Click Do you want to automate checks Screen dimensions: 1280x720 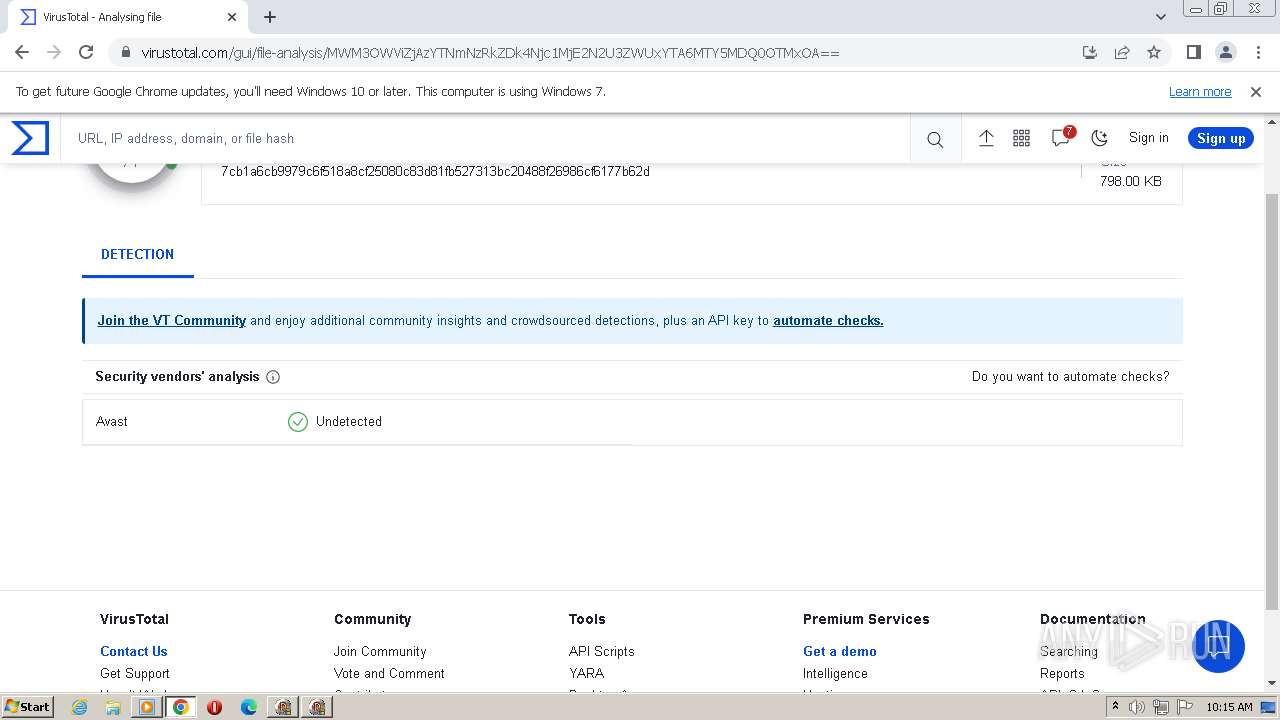point(1070,377)
